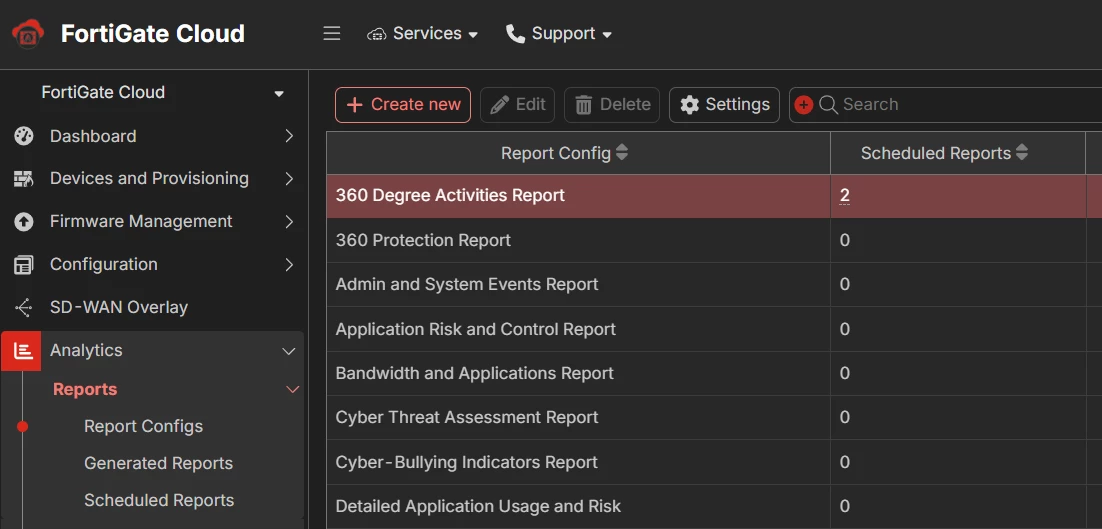
Task: Select 360 Degree Activities Report row
Action: [x=714, y=196]
